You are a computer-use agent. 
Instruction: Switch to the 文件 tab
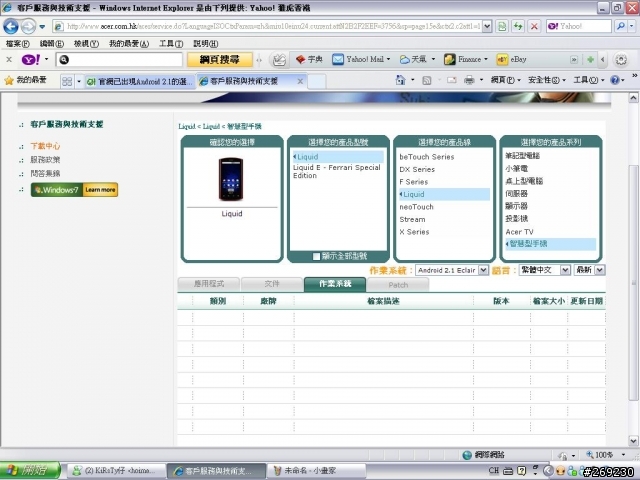click(x=272, y=284)
